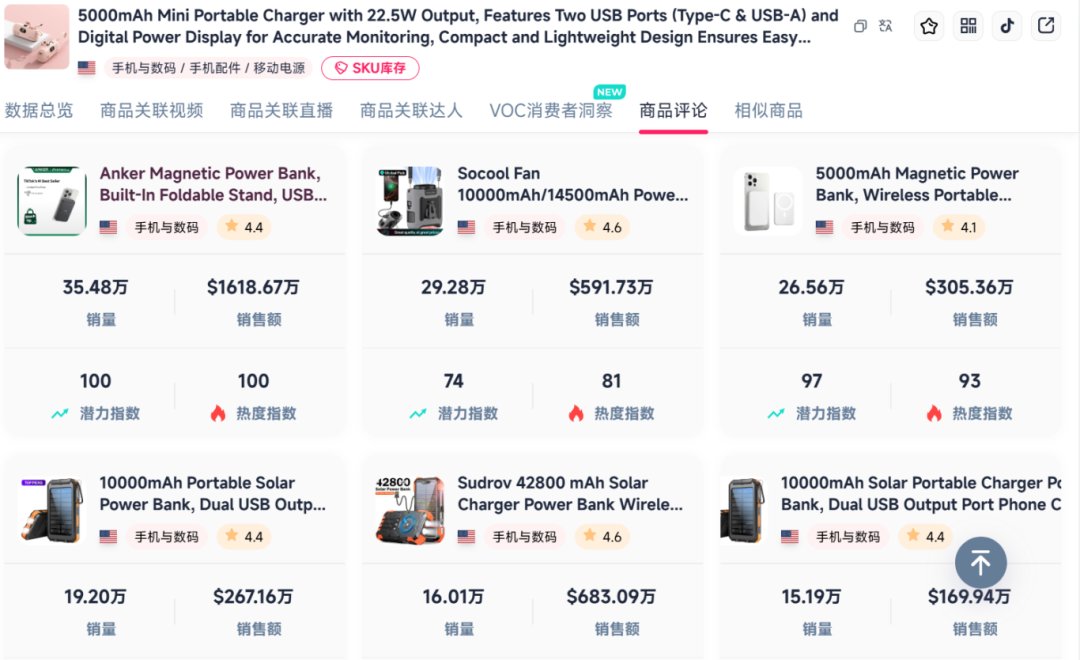The image size is (1080, 660).
Task: Open the product page via the TikTok icon
Action: pos(1006,25)
